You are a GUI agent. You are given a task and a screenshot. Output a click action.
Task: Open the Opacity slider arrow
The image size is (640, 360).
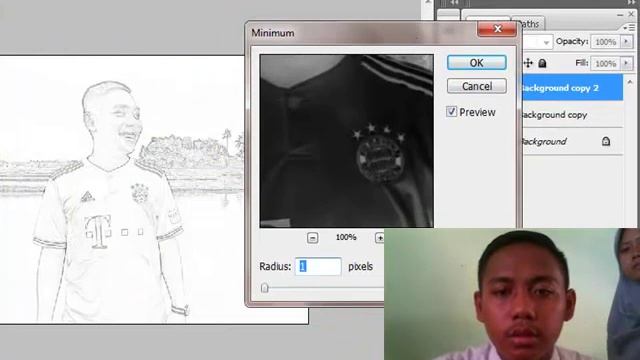[x=626, y=42]
